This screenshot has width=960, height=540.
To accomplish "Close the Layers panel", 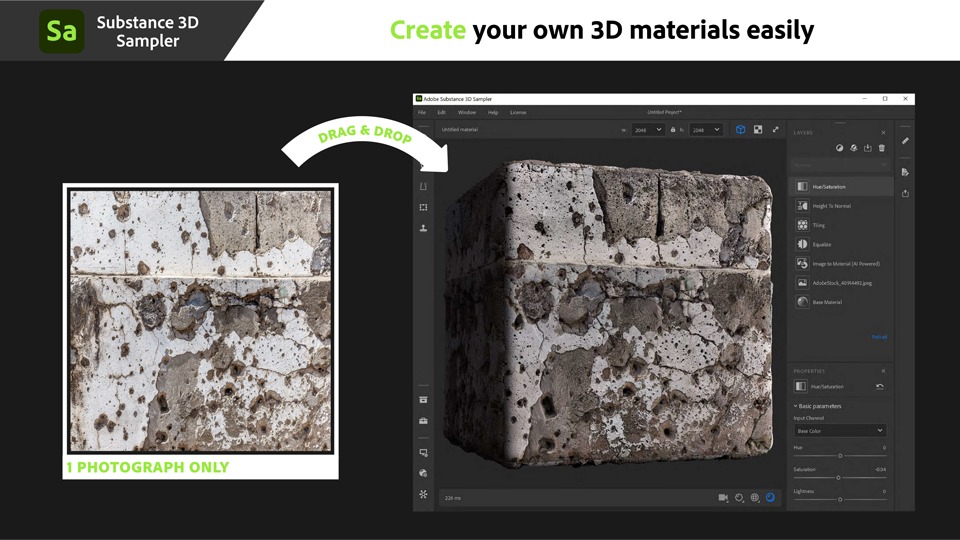I will click(883, 132).
